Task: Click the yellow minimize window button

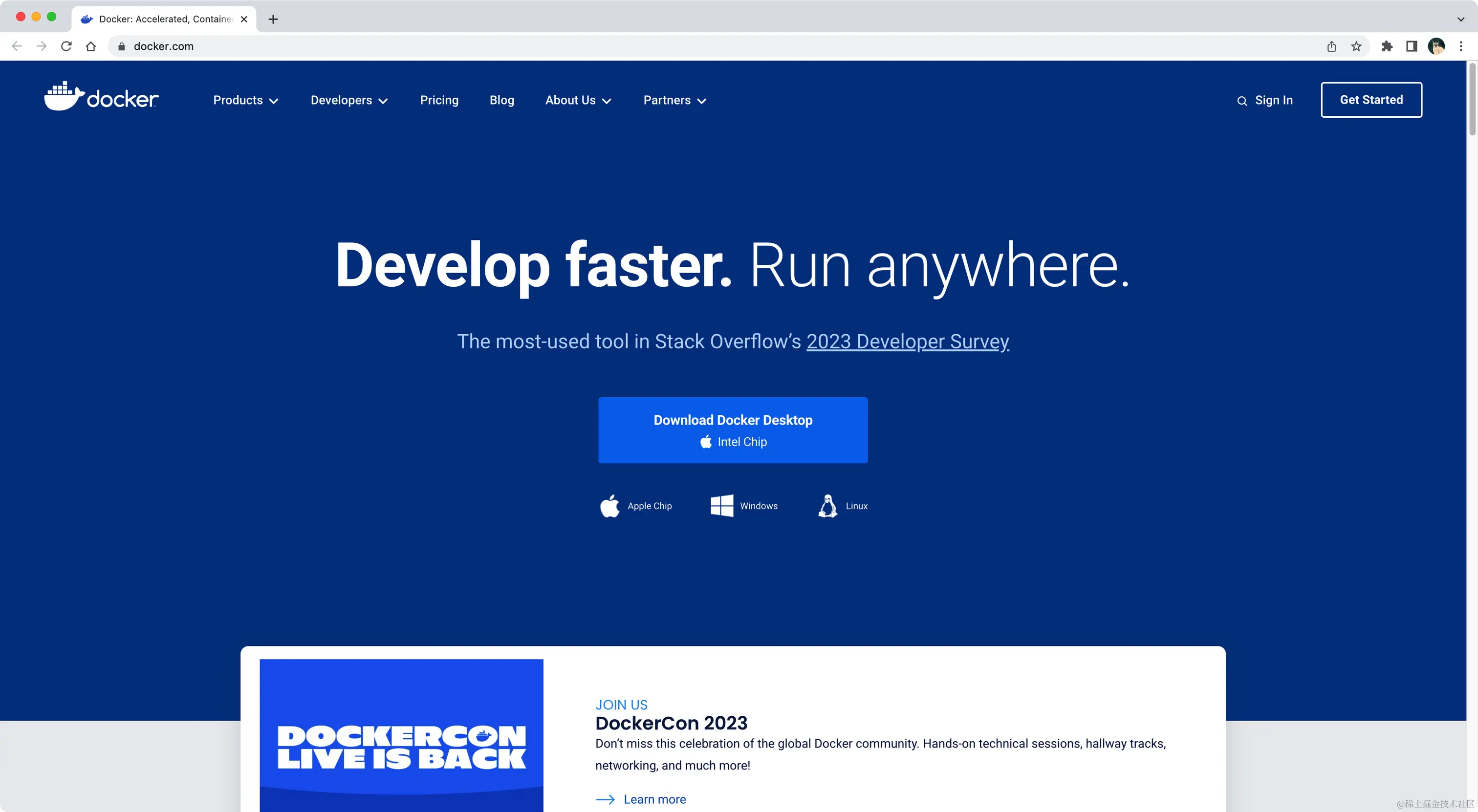Action: [36, 17]
